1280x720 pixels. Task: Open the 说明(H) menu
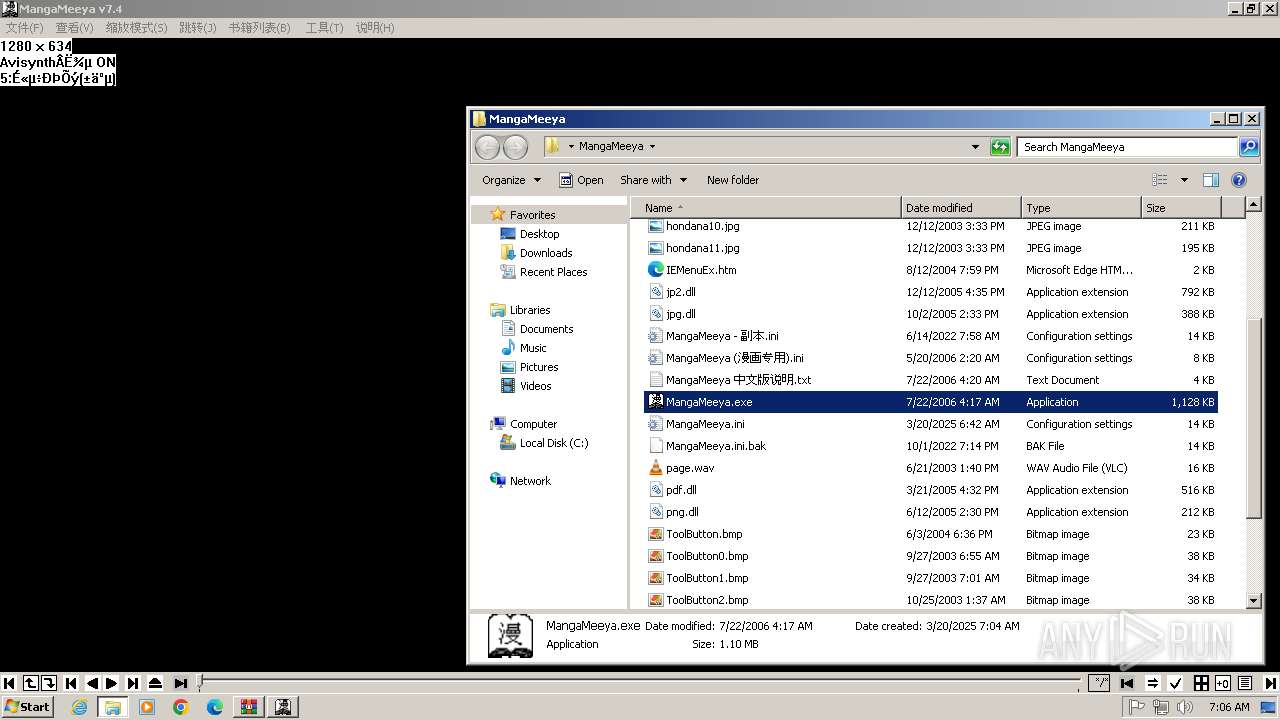tap(375, 28)
